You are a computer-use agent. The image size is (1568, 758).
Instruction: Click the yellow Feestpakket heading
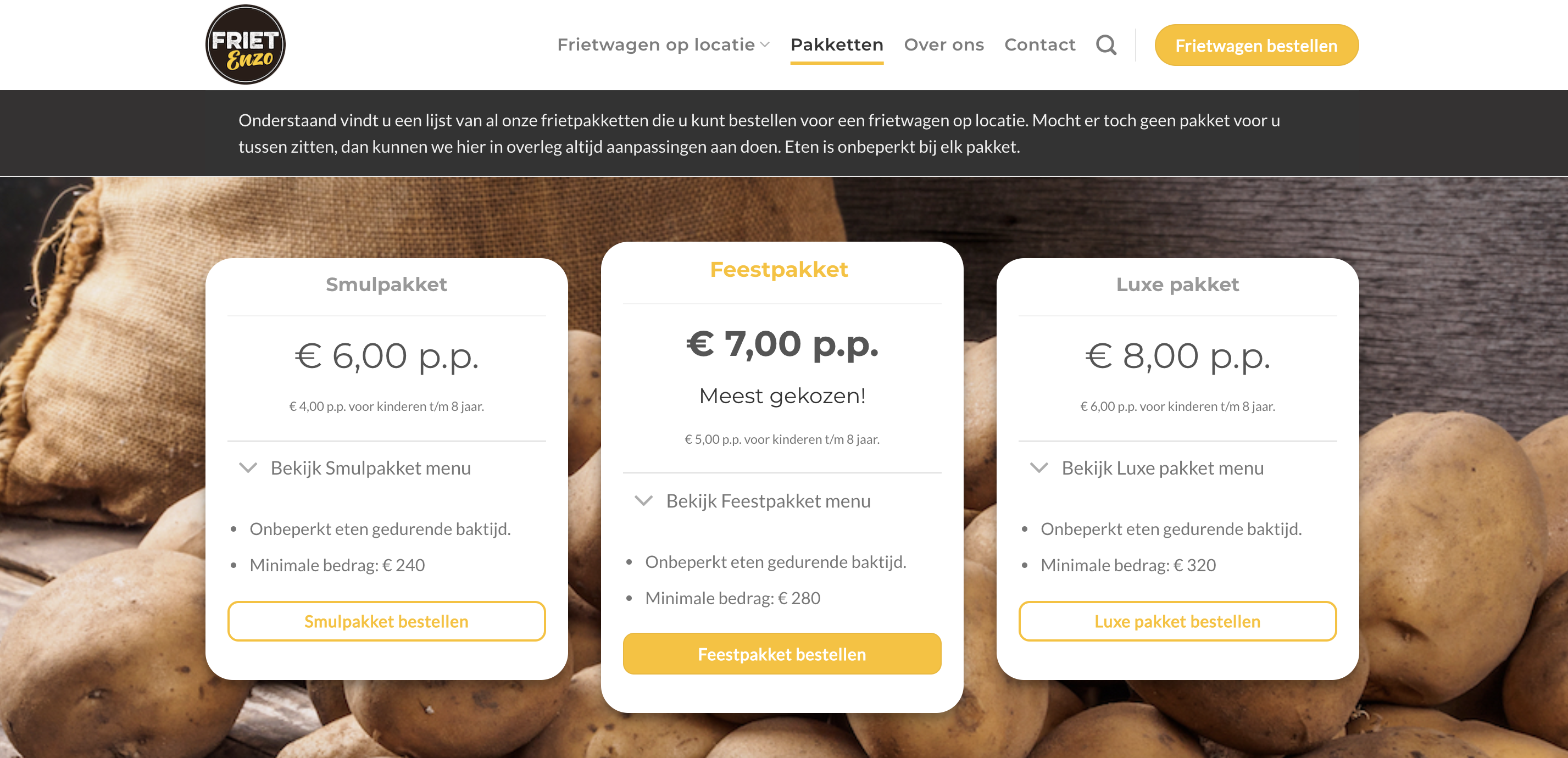pyautogui.click(x=779, y=270)
